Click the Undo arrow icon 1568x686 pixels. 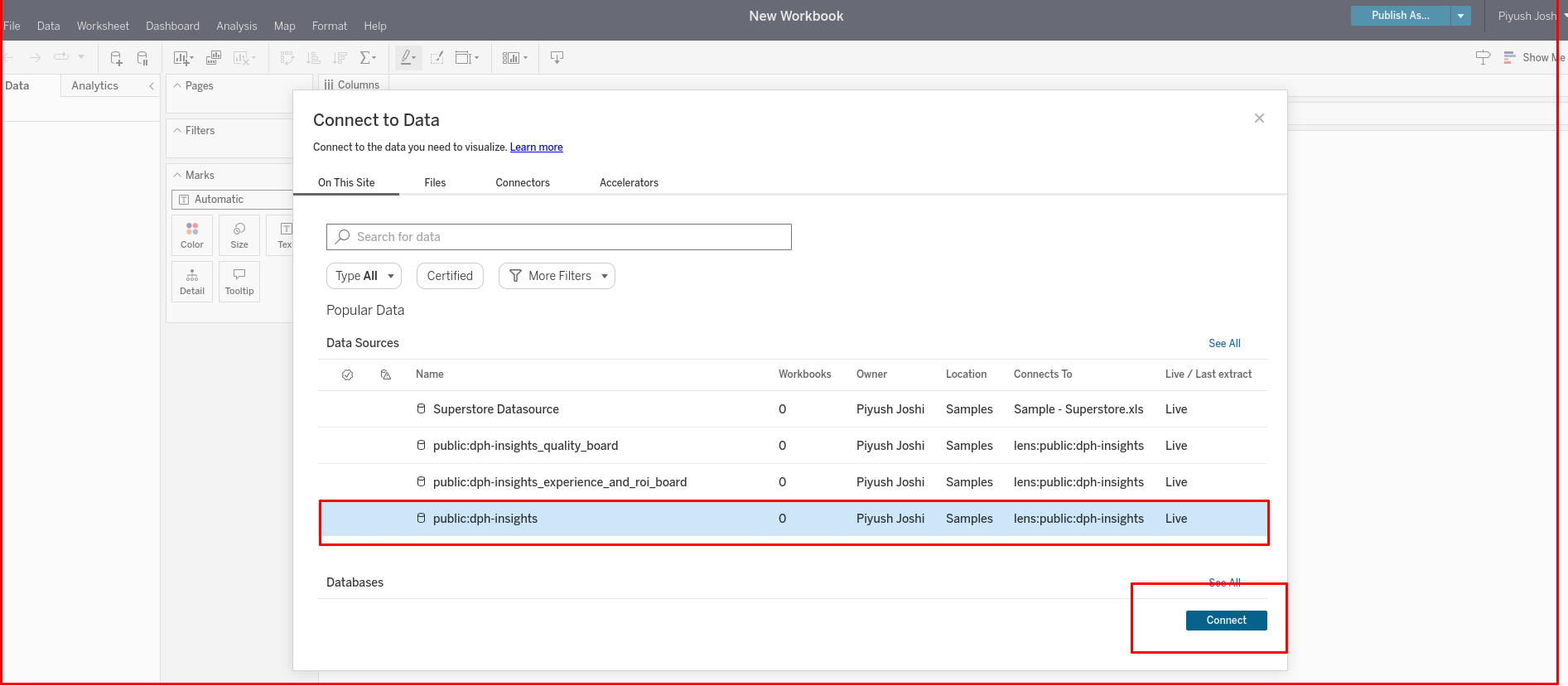(8, 57)
